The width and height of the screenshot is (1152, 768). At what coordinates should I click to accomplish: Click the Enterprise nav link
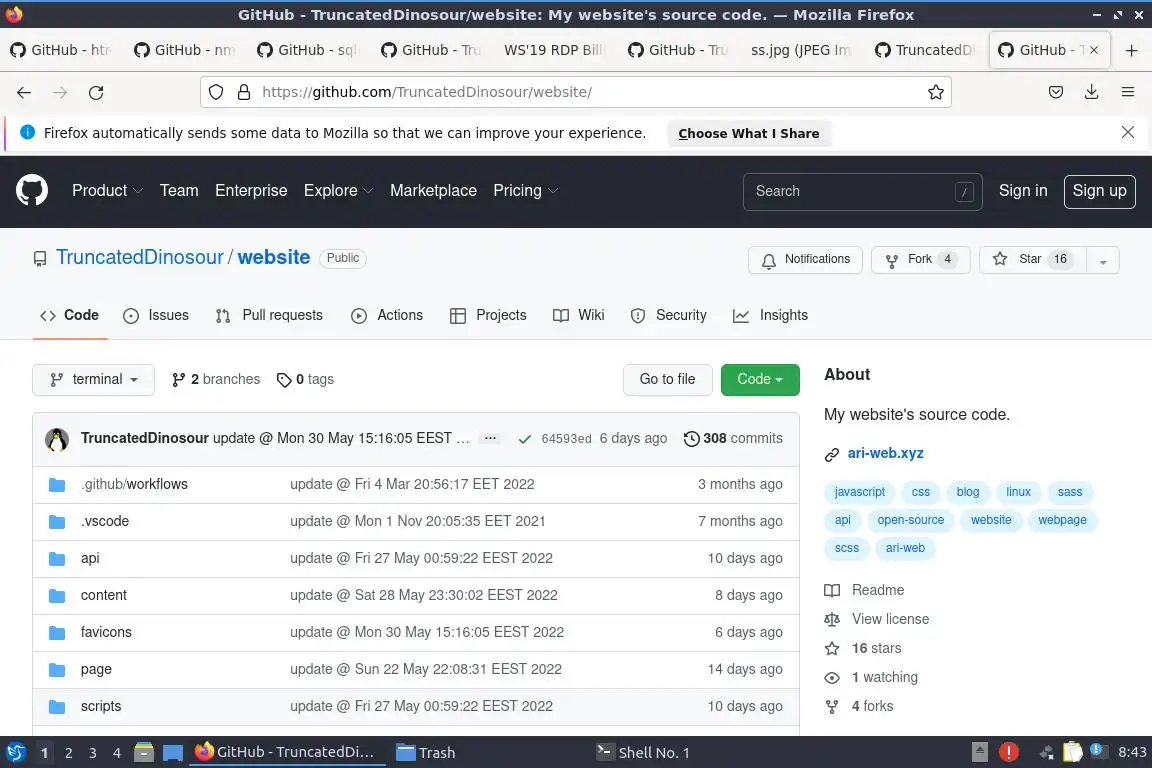pyautogui.click(x=251, y=190)
